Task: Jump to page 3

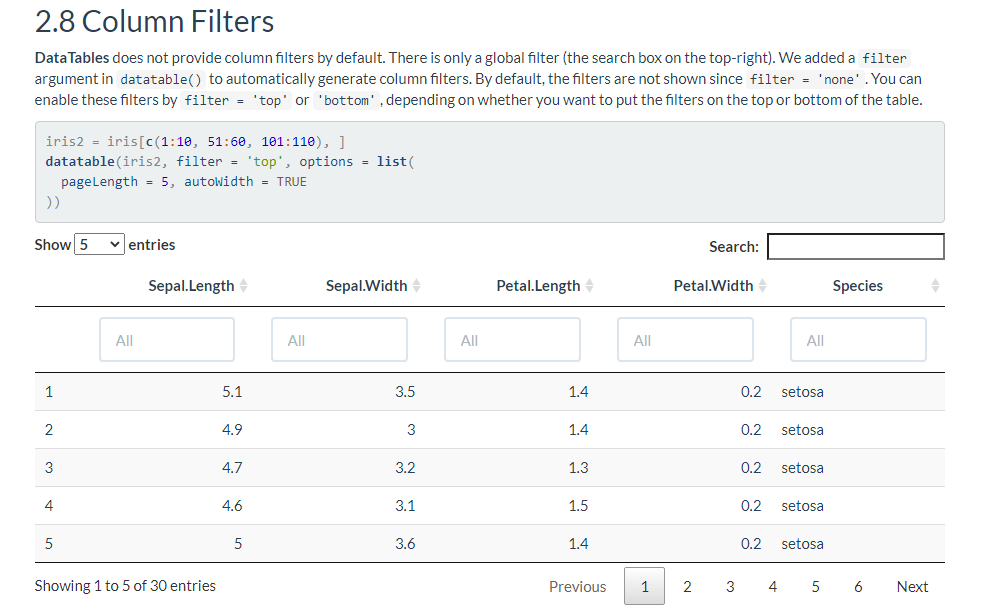Action: [730, 587]
